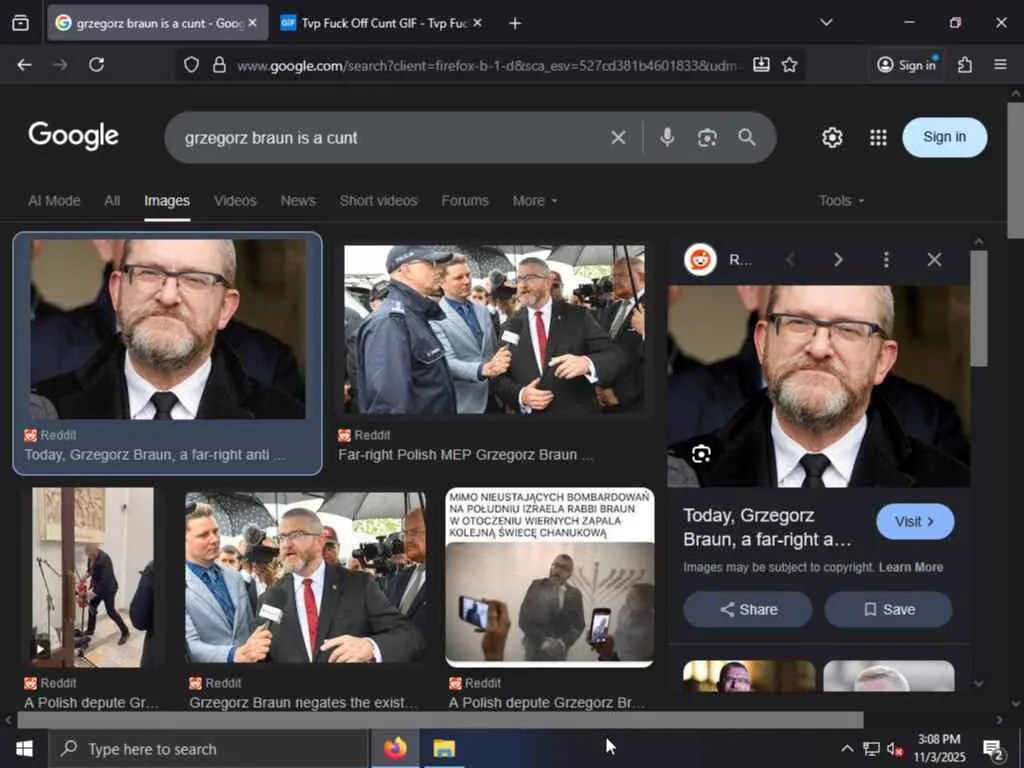Open the Firefox extensions icon
Screen dimensions: 1024x768
click(x=965, y=65)
